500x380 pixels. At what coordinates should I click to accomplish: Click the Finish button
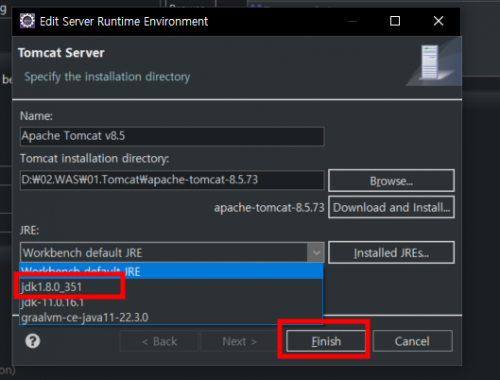[x=326, y=341]
